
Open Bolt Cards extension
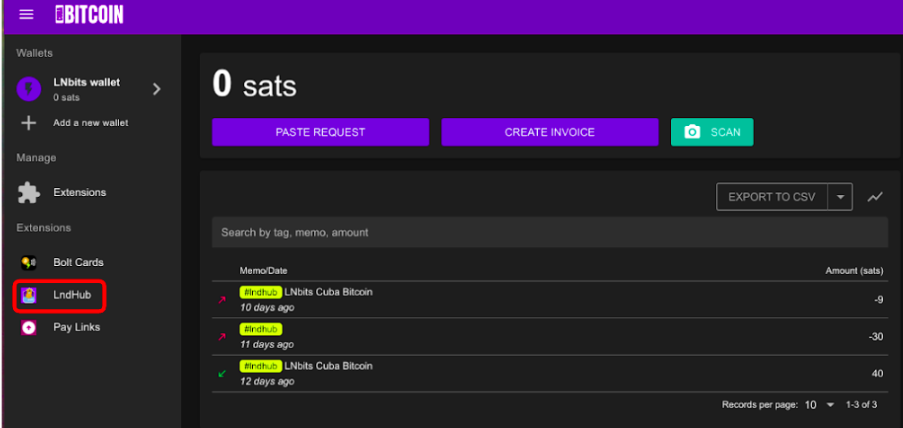pos(78,263)
